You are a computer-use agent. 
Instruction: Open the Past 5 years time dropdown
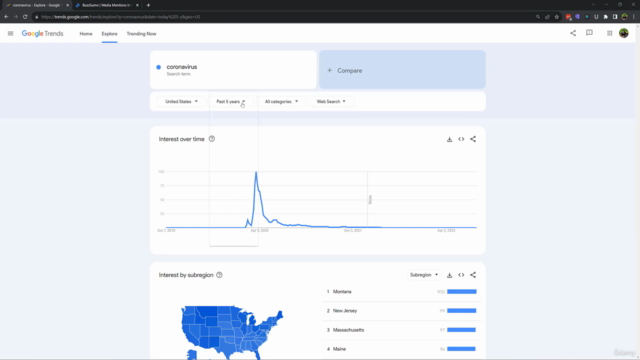coord(231,101)
